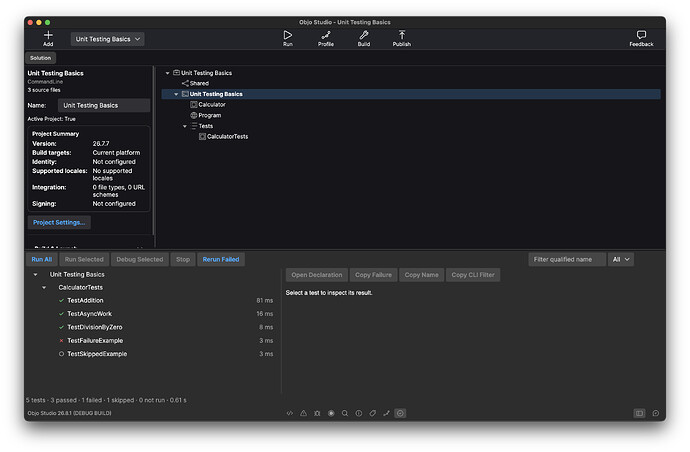Viewport: 690px width, 452px height.
Task: Click the Copy Failure button
Action: click(x=373, y=275)
